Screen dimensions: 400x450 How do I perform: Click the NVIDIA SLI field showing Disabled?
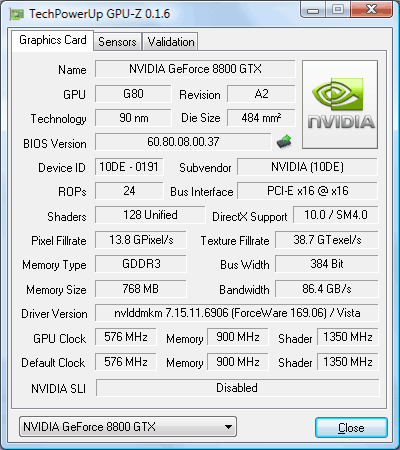click(x=237, y=388)
